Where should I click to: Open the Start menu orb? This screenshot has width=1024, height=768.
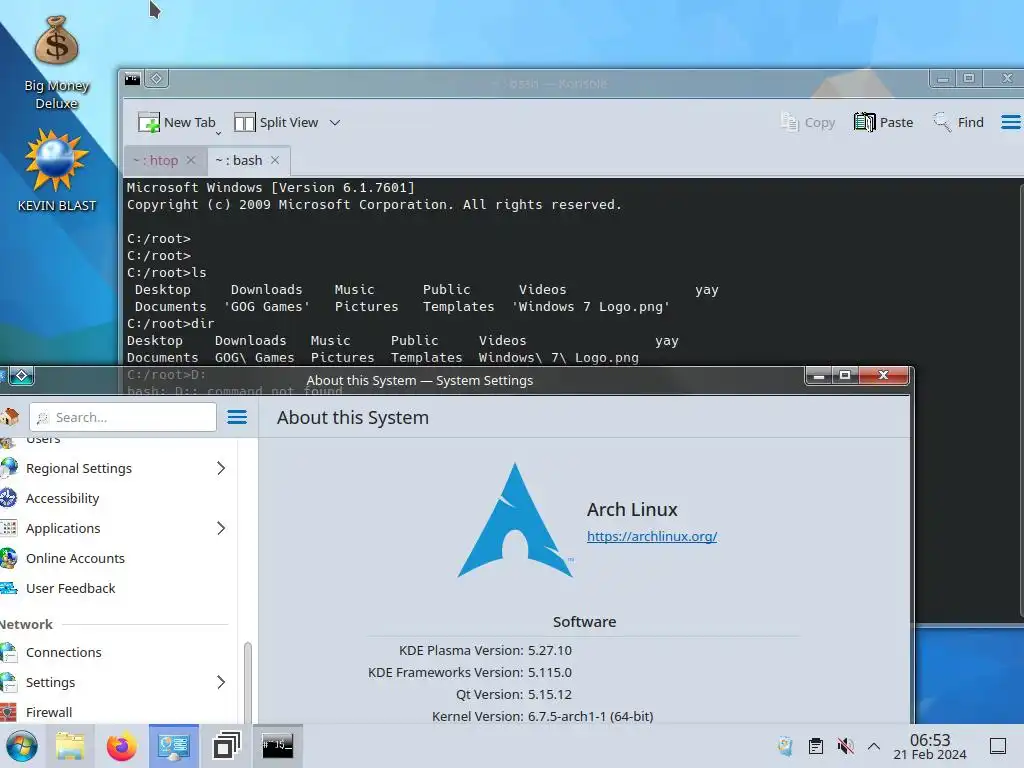pos(22,746)
